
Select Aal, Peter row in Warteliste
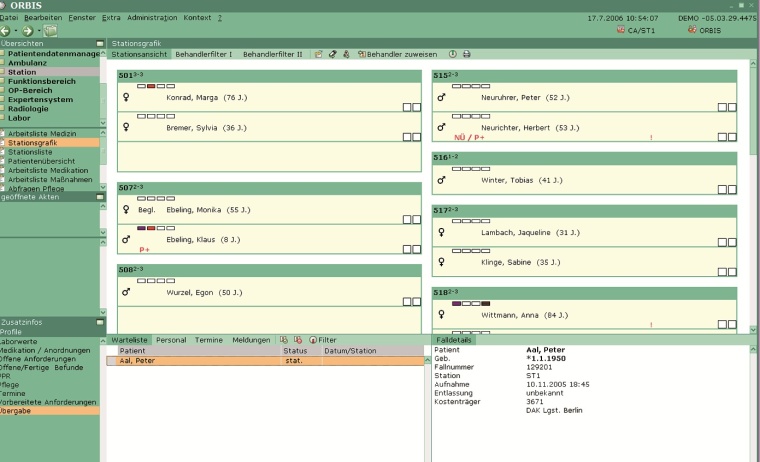[200, 360]
